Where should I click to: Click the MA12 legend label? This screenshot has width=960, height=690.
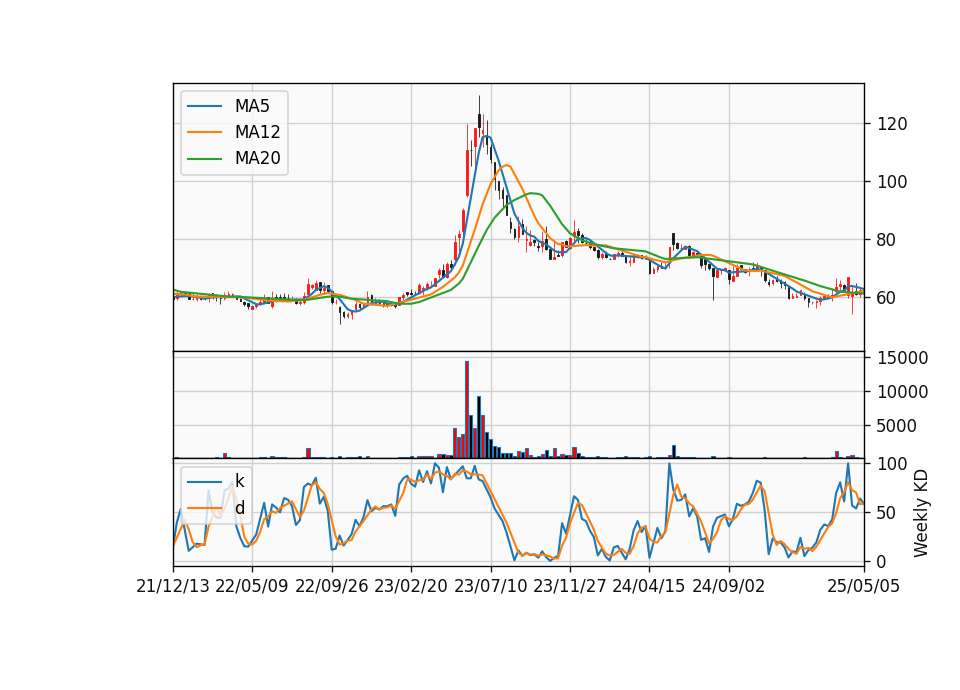[x=257, y=132]
